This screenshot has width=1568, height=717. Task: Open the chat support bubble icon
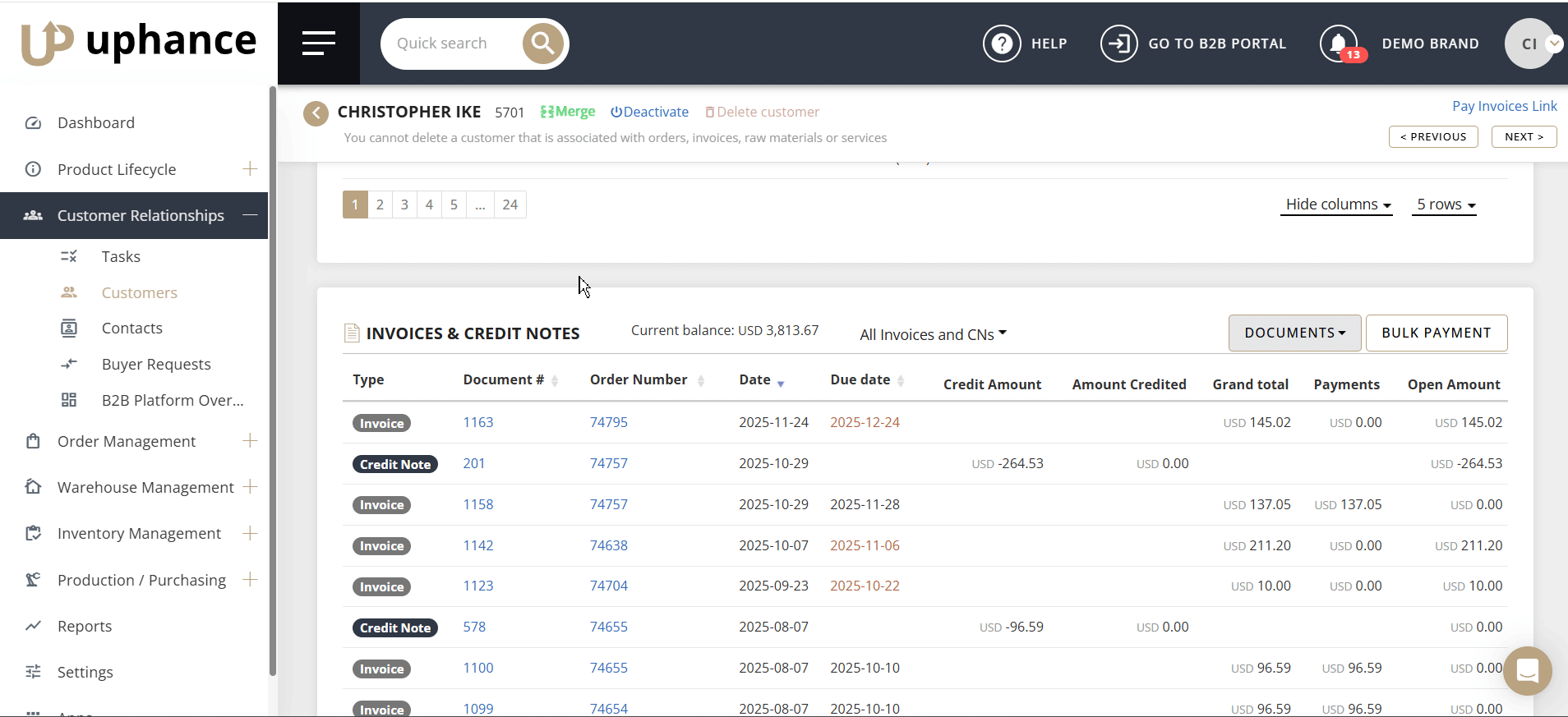1527,671
